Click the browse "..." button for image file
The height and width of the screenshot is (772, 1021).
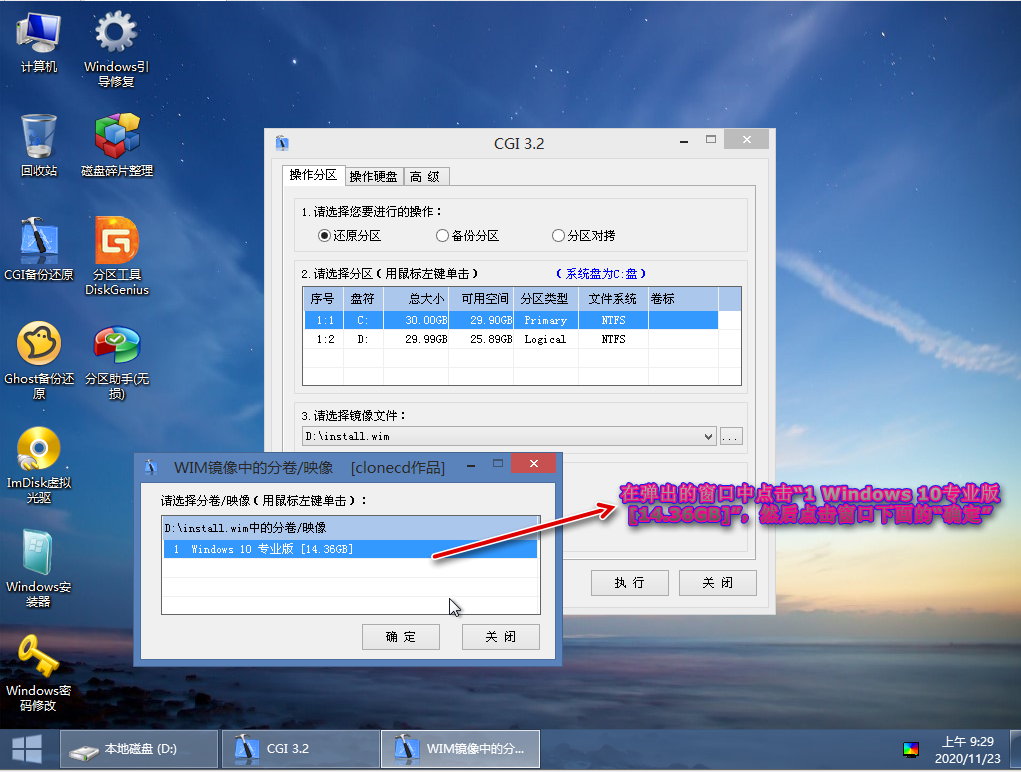731,436
